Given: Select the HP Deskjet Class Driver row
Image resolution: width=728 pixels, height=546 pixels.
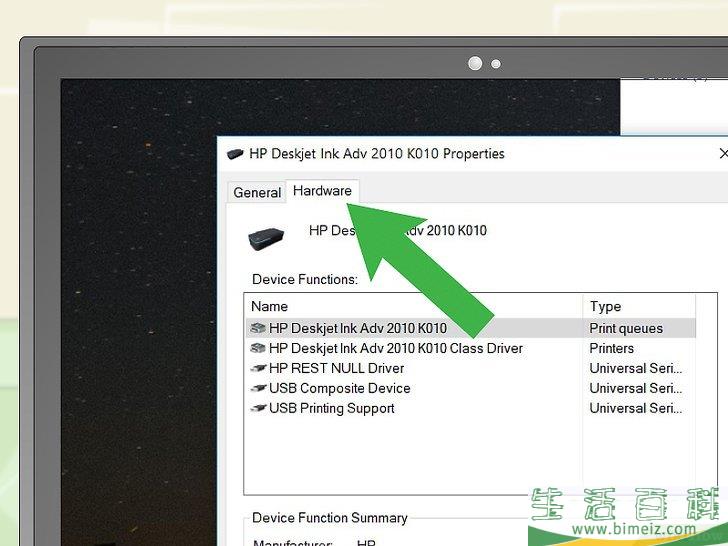Looking at the screenshot, I should [x=470, y=348].
